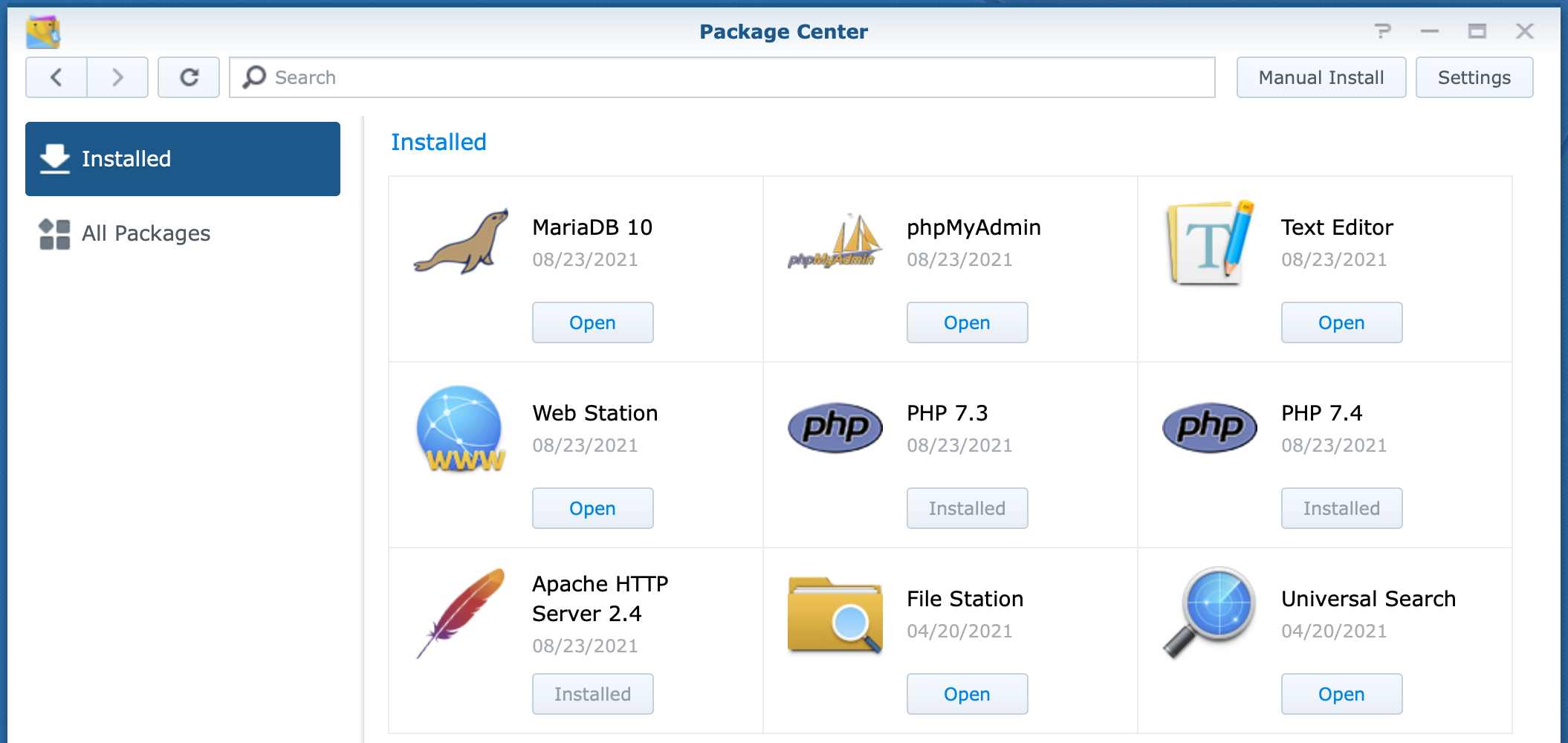Close the Package Center window
This screenshot has width=1568, height=743.
(1525, 31)
